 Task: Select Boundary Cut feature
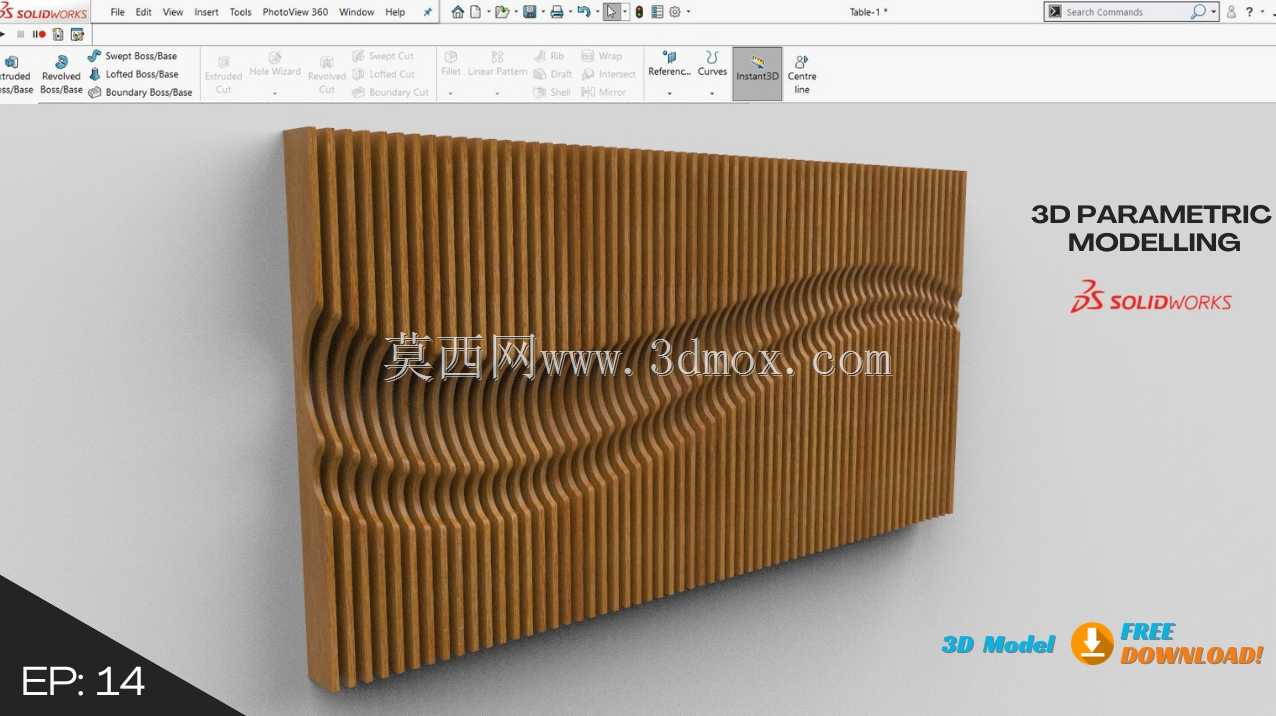coord(390,92)
